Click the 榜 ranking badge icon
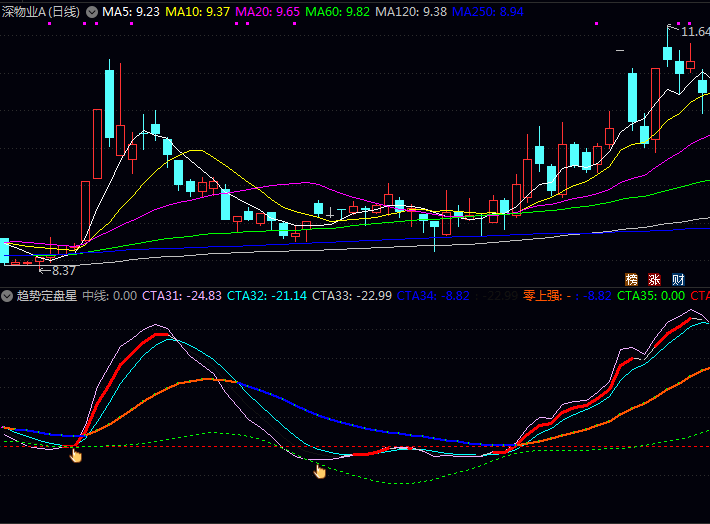Screen dimensions: 710x524 click(x=631, y=279)
